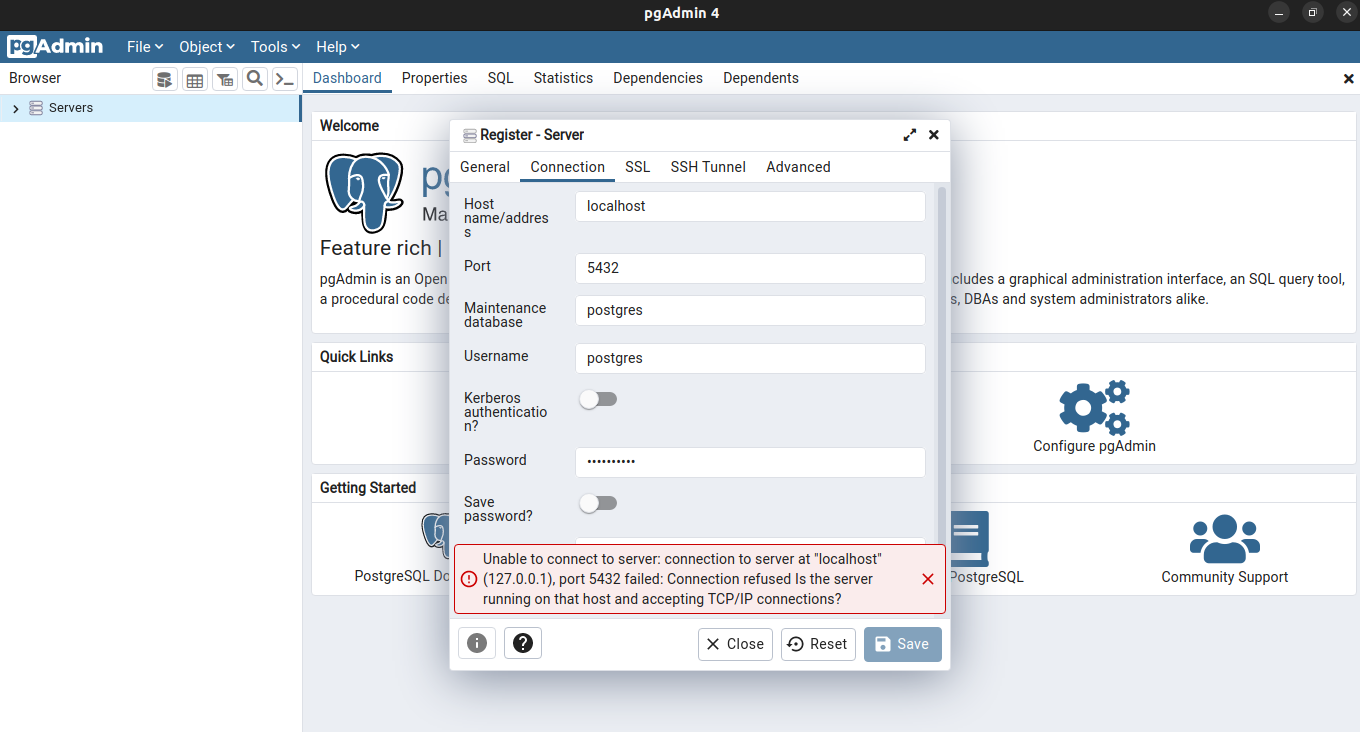Viewport: 1360px width, 732px height.
Task: Click the Save button
Action: pyautogui.click(x=903, y=644)
